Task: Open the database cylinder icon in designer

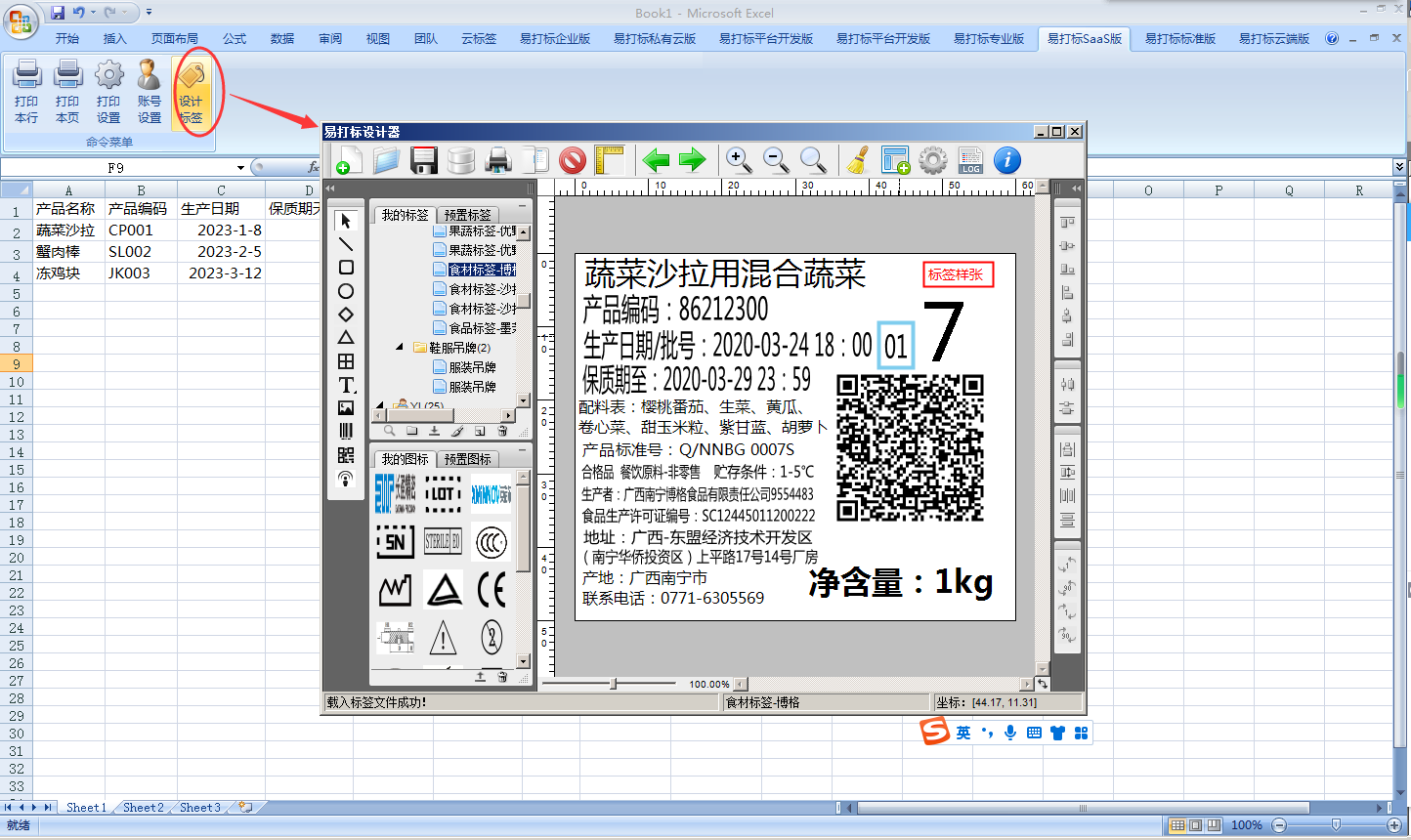Action: (460, 159)
